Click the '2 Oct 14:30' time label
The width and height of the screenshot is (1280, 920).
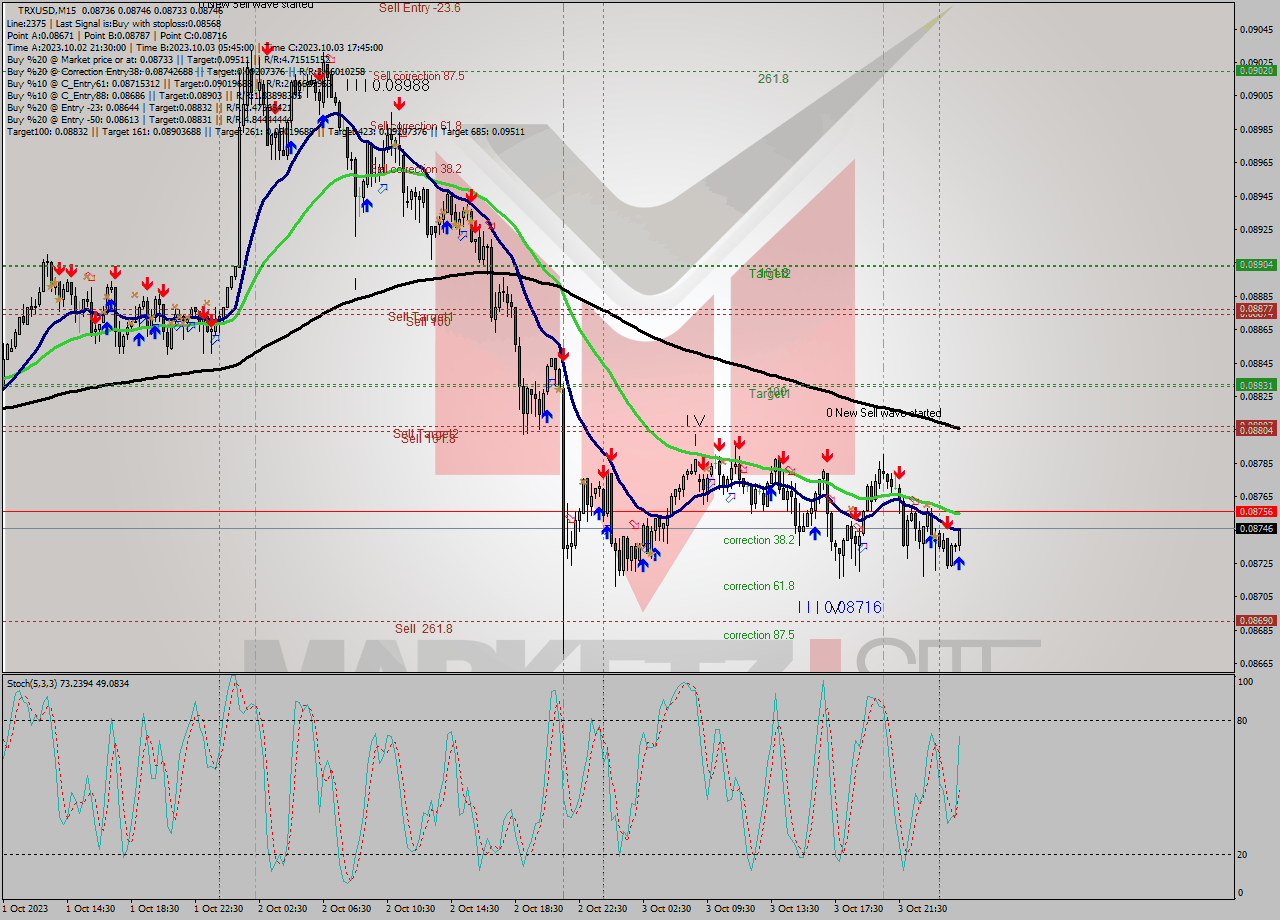475,908
